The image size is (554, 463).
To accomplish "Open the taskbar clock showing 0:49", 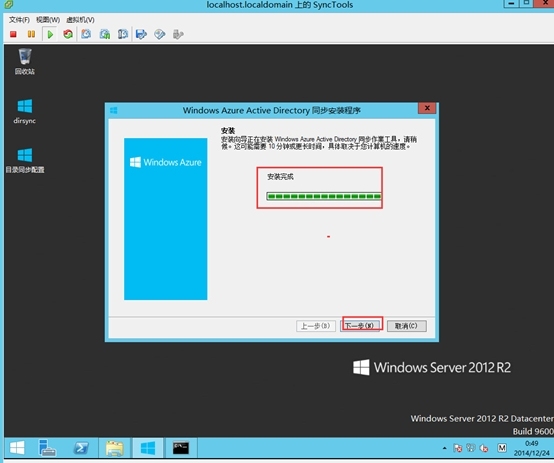I will (532, 448).
